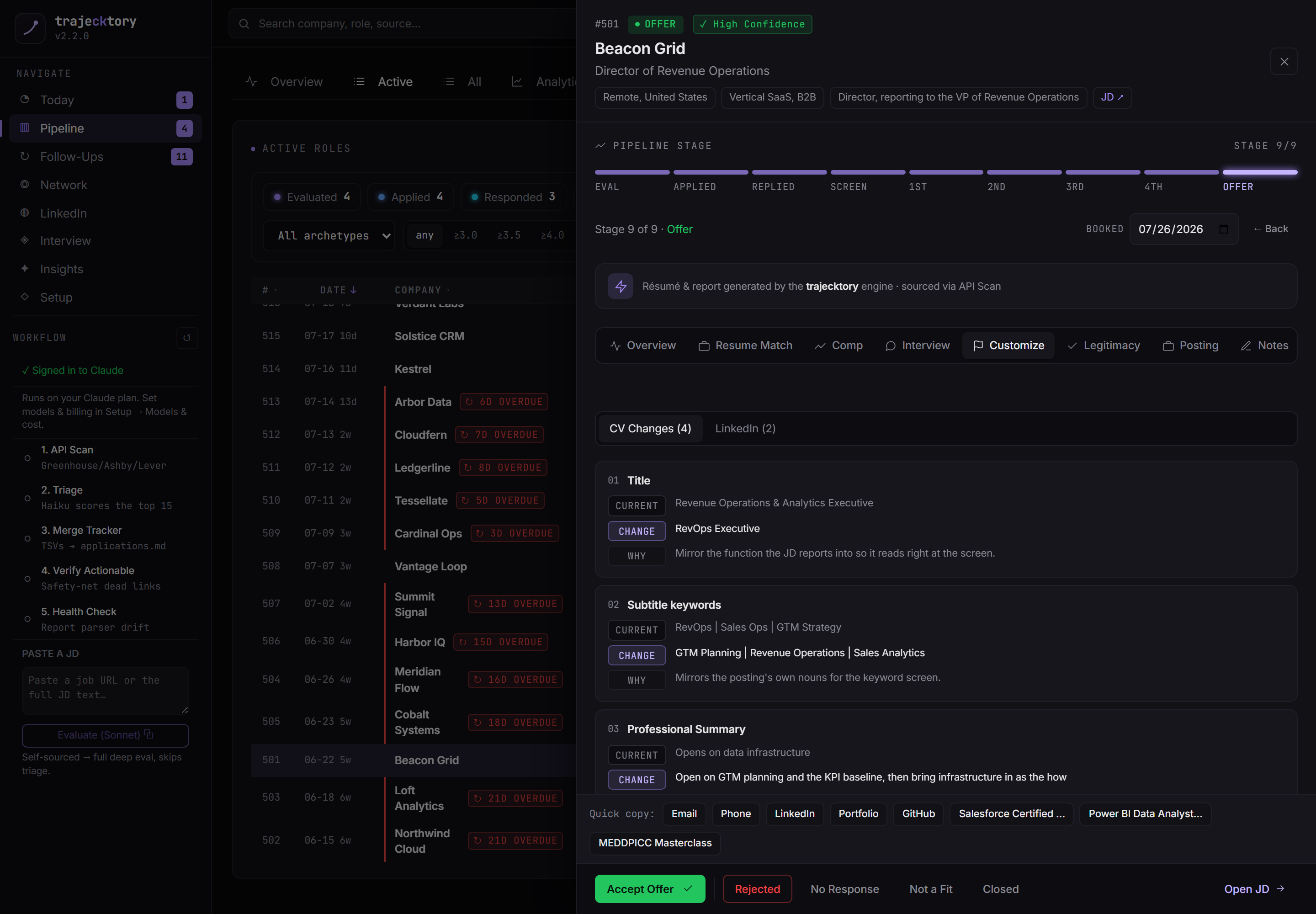The height and width of the screenshot is (914, 1316).
Task: Click the Back stage button
Action: [1270, 228]
